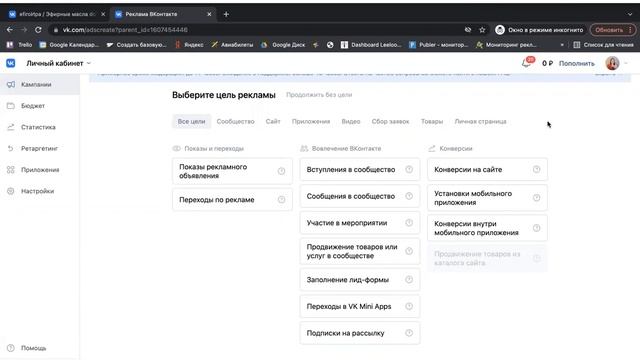The image size is (640, 360).
Task: Click the incognito mode indicator
Action: pos(539,30)
